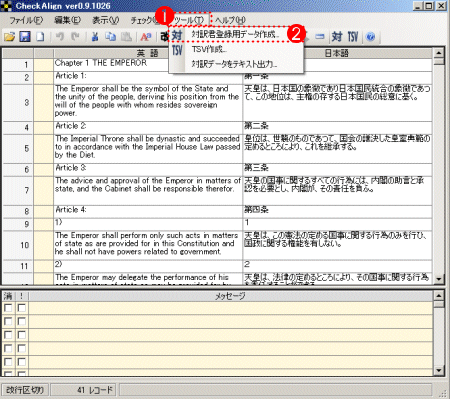Tick the ! checkbox in second message row
Viewport: 450px width, 399px height.
pos(22,321)
